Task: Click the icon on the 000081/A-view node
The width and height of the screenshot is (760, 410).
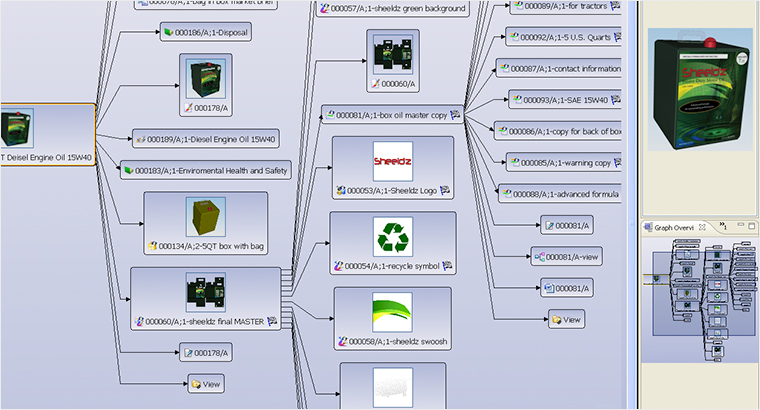Action: click(539, 256)
